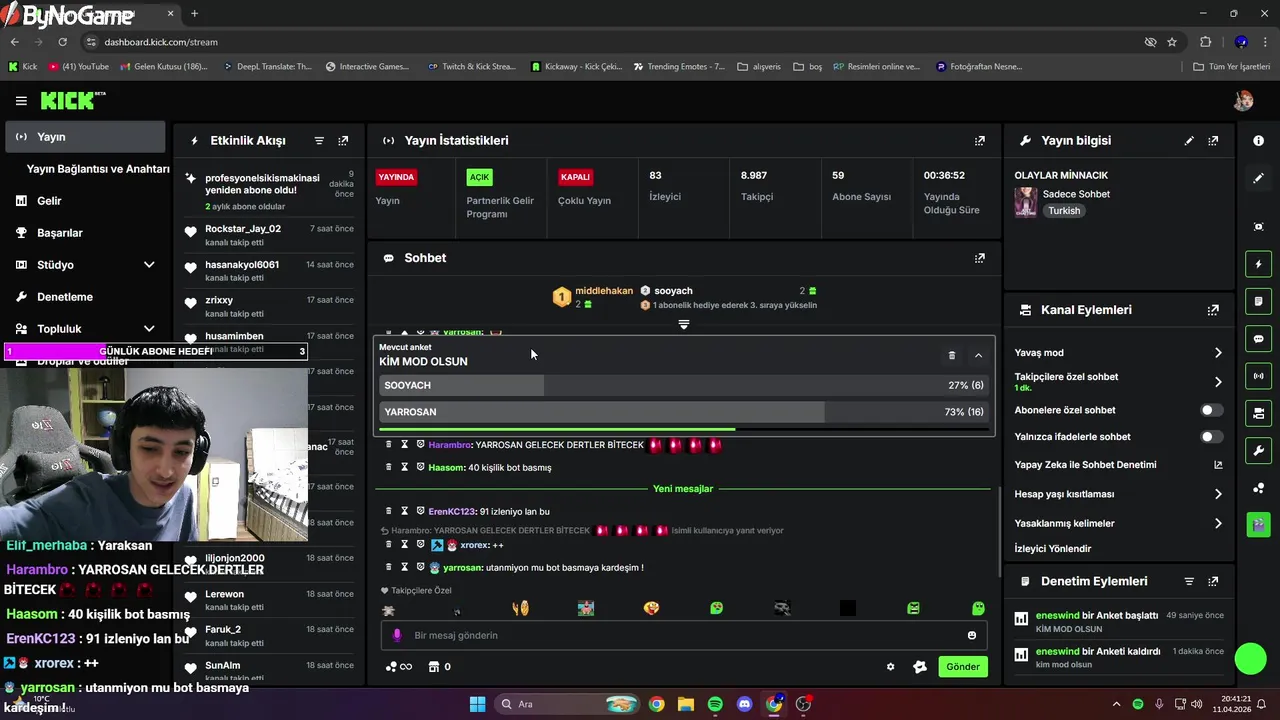1280x720 pixels.
Task: Click the edit pencil in the right rail
Action: point(1258,178)
